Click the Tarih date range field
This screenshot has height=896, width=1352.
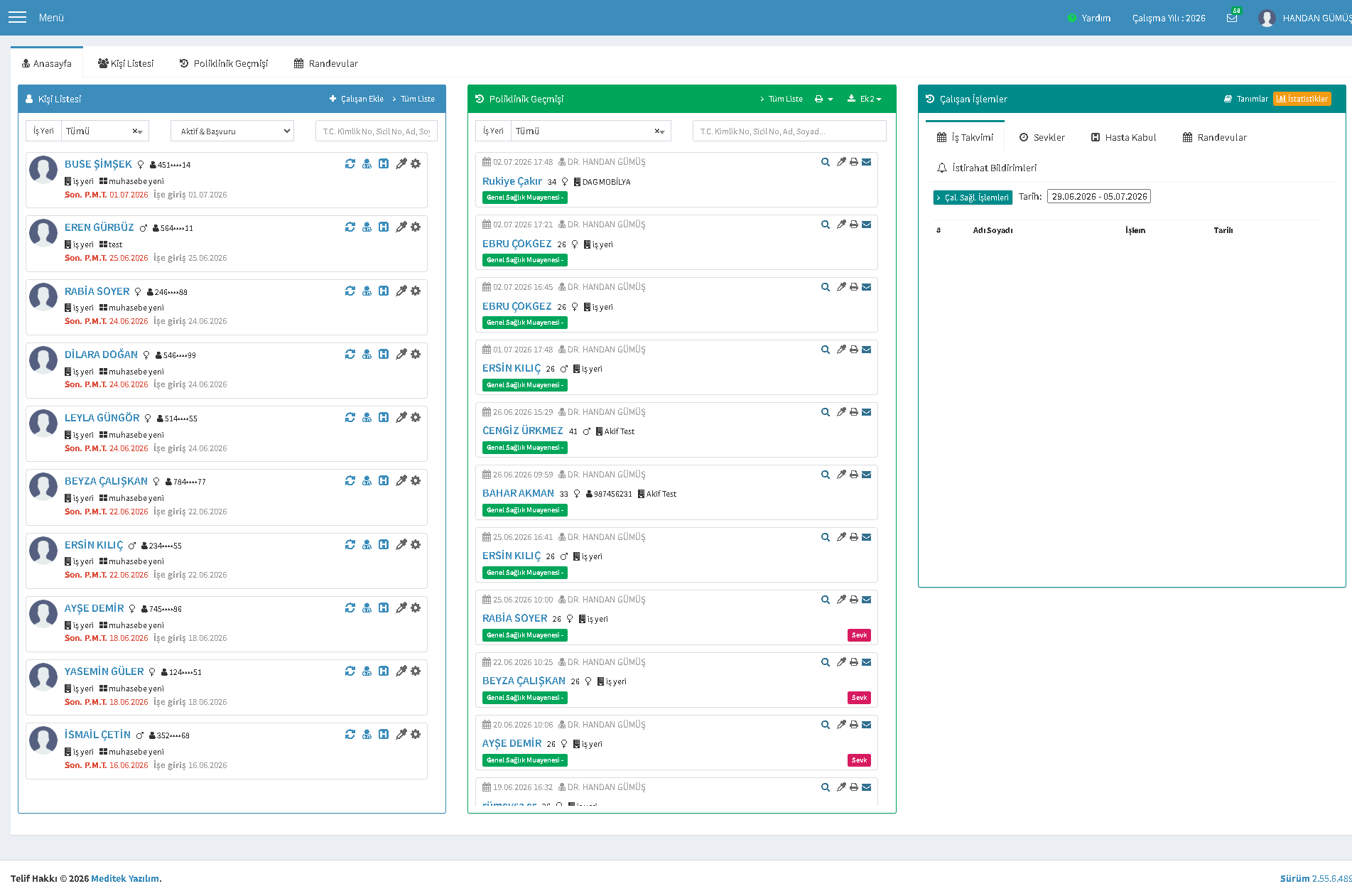[1099, 196]
